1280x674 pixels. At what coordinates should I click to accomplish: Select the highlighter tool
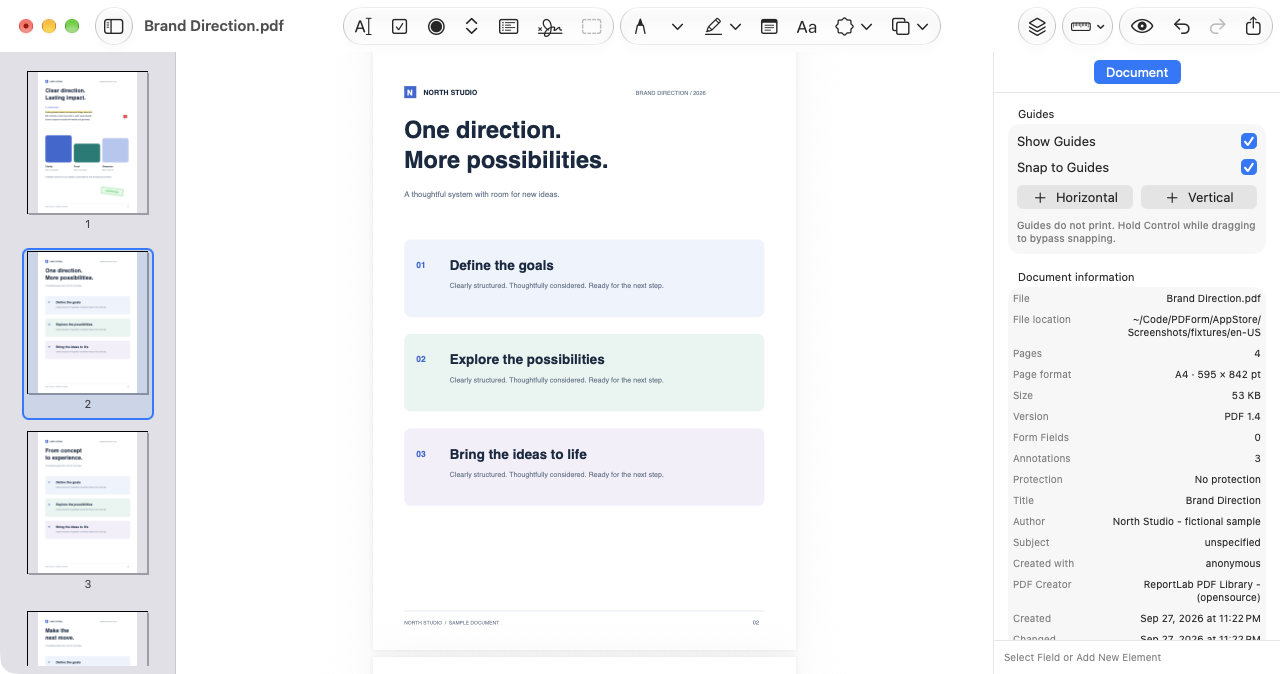[x=713, y=27]
